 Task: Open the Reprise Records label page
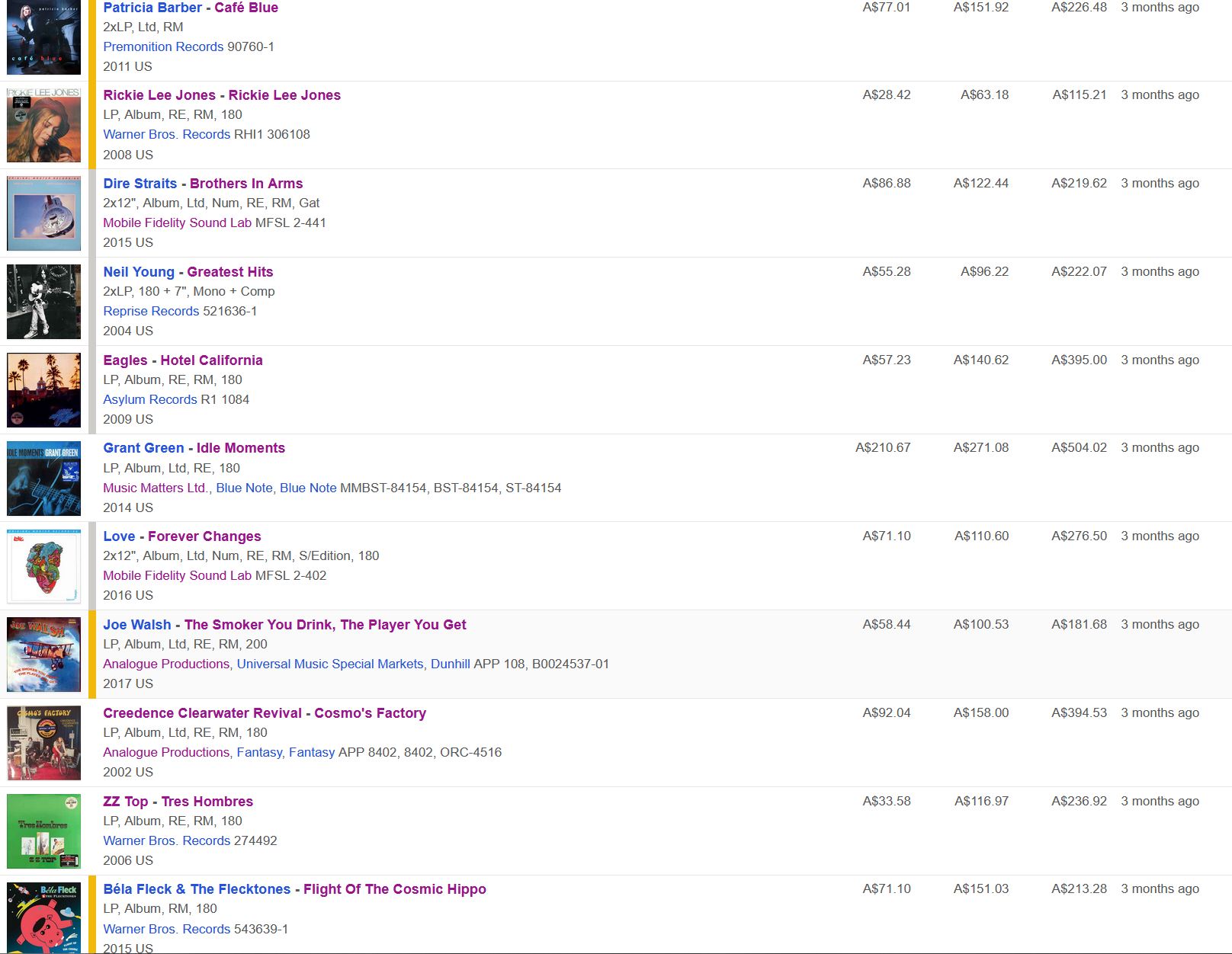[x=151, y=311]
